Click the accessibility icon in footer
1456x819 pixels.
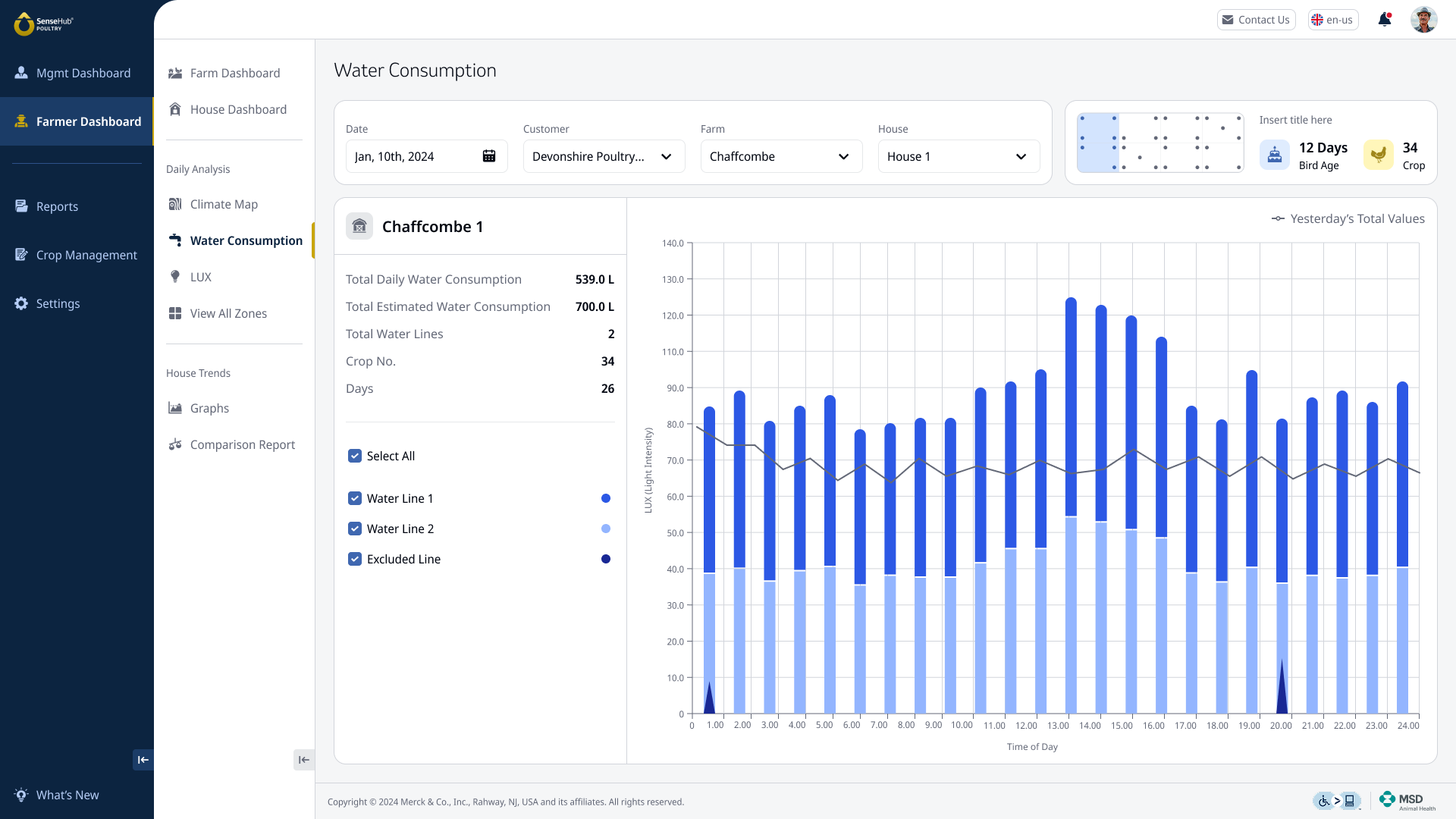tap(1324, 801)
